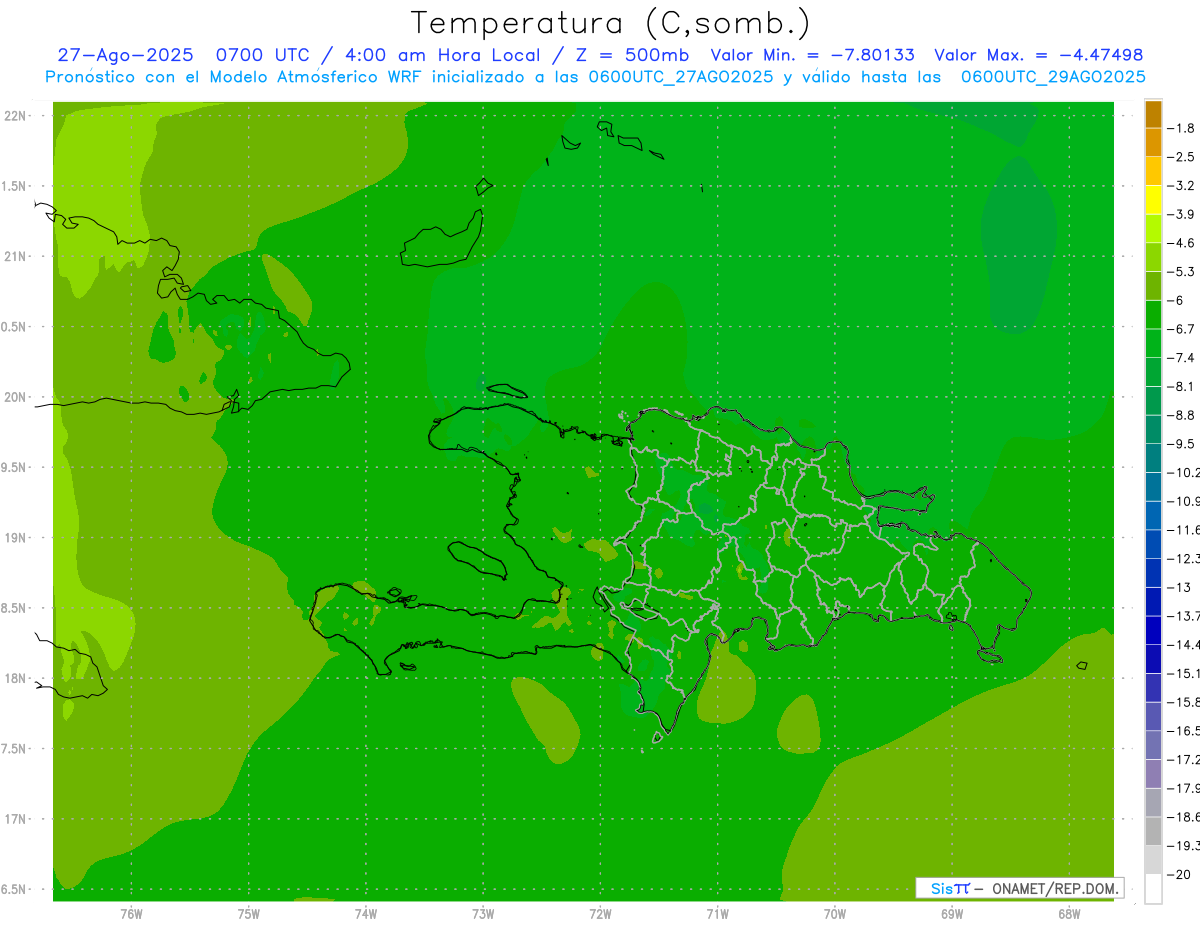
Task: Pick the purple swatch between -17.2 and -17.9
Action: tap(1153, 774)
